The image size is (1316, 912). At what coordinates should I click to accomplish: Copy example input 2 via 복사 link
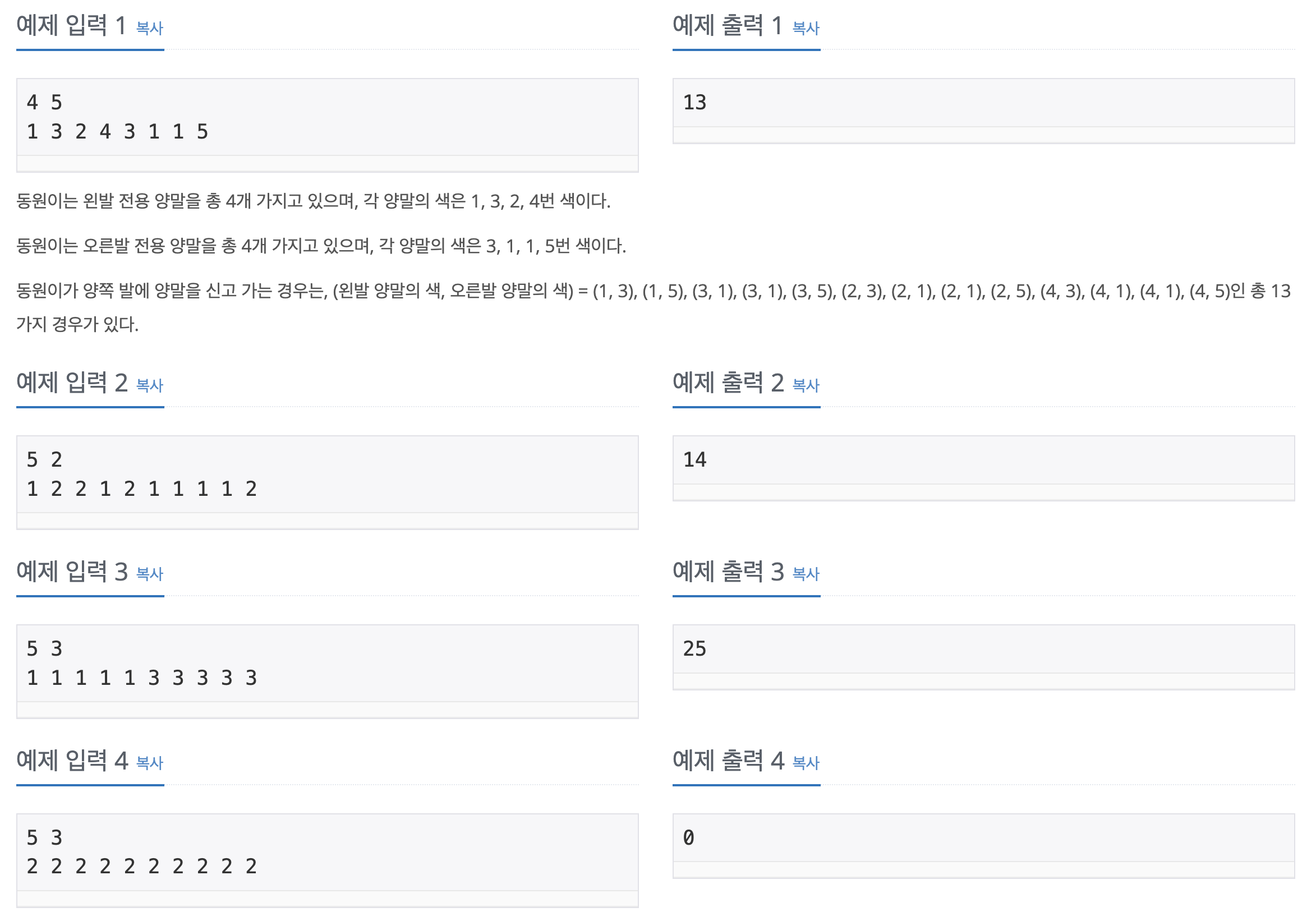[x=150, y=385]
